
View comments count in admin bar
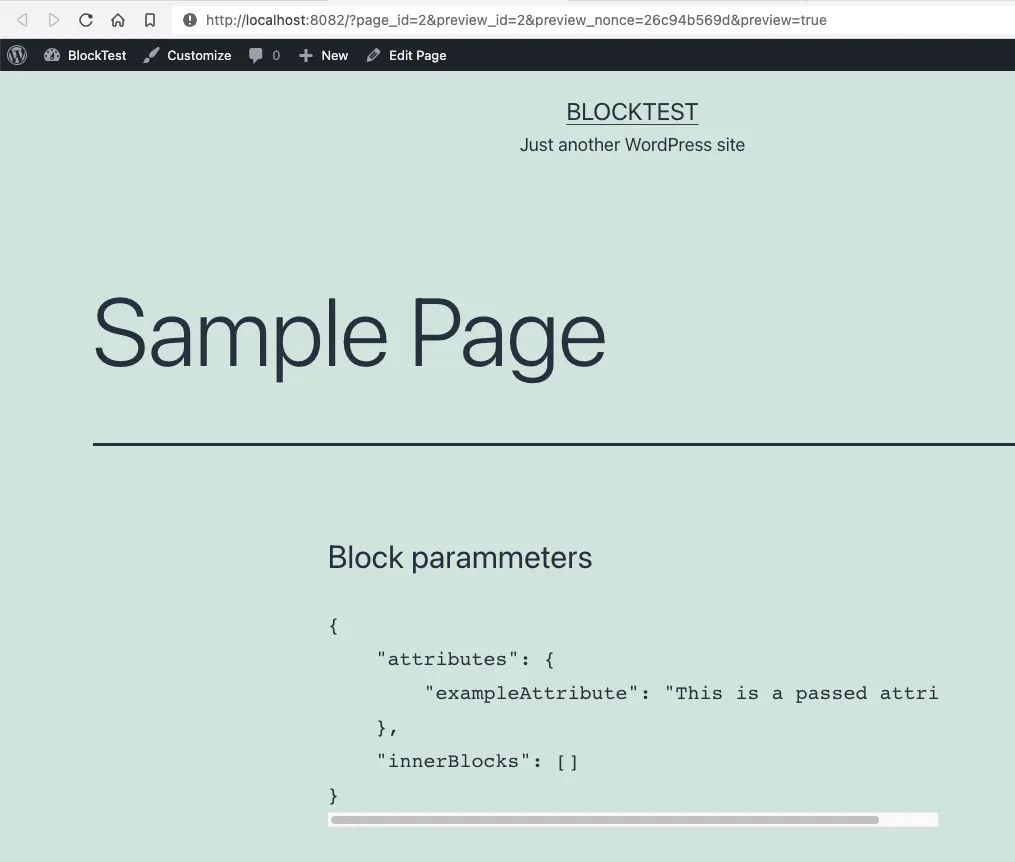point(264,55)
